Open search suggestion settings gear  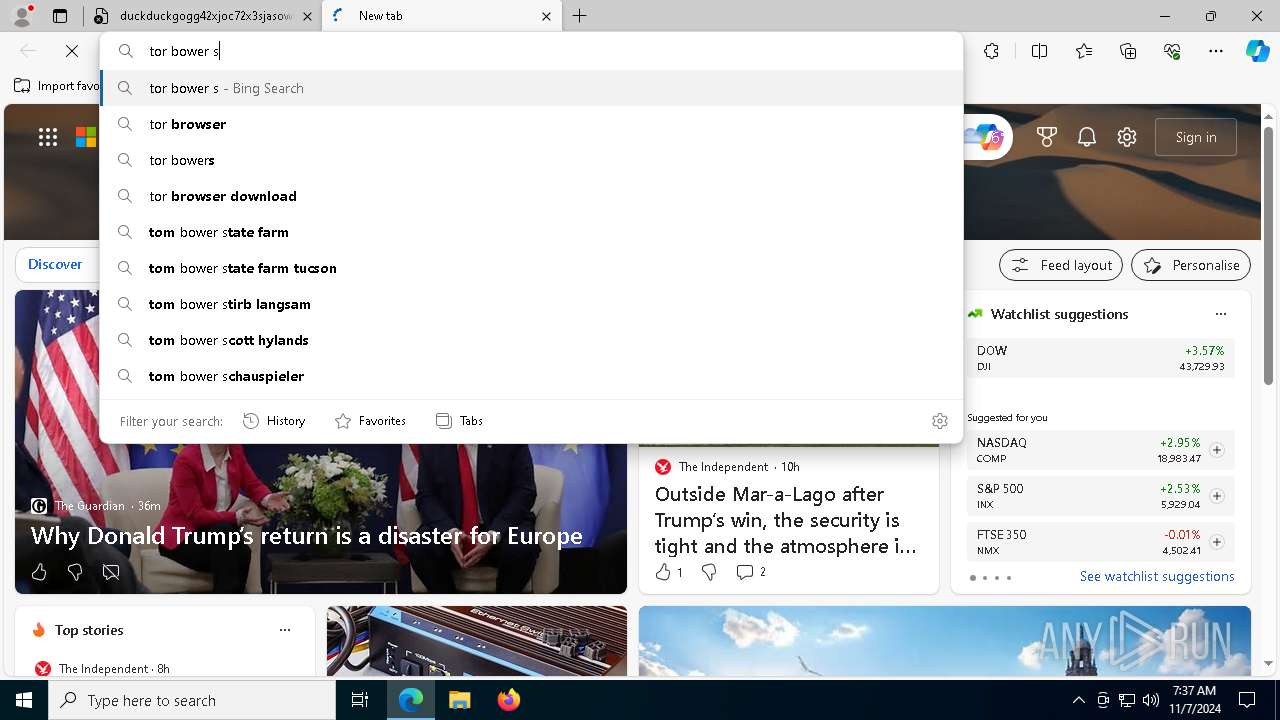click(939, 421)
